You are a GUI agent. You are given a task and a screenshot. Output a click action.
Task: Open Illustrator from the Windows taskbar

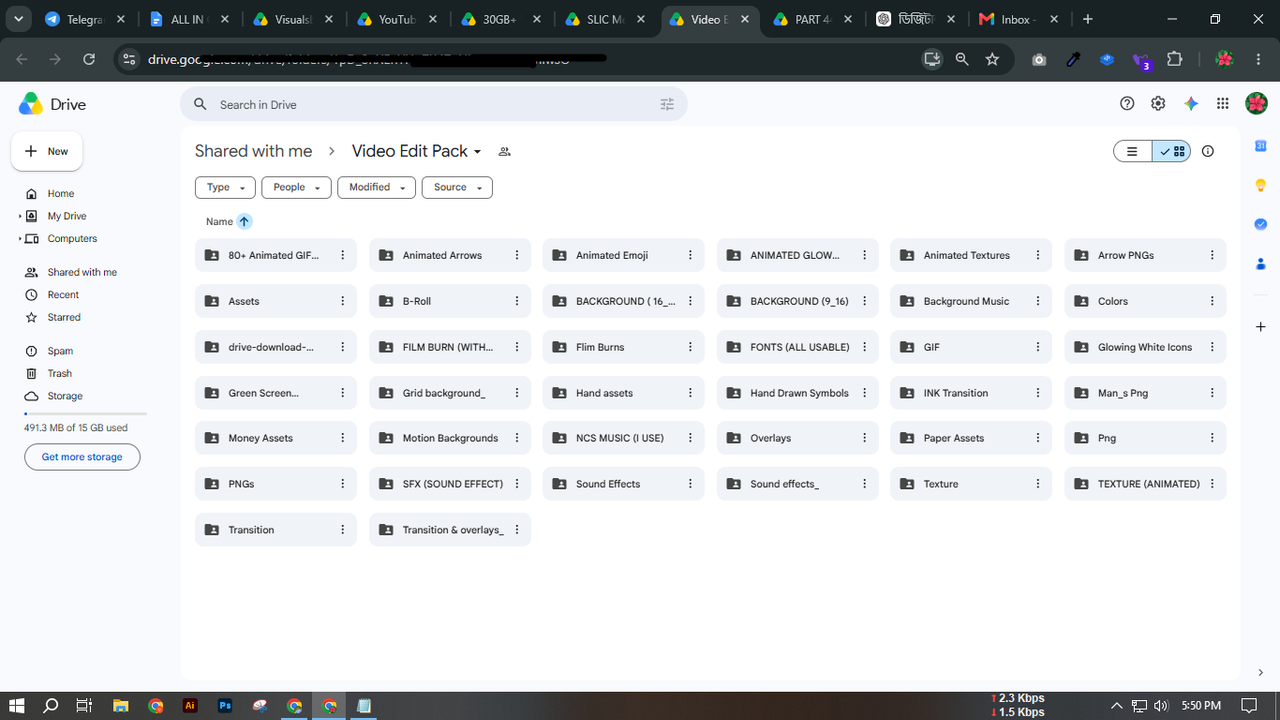[190, 706]
